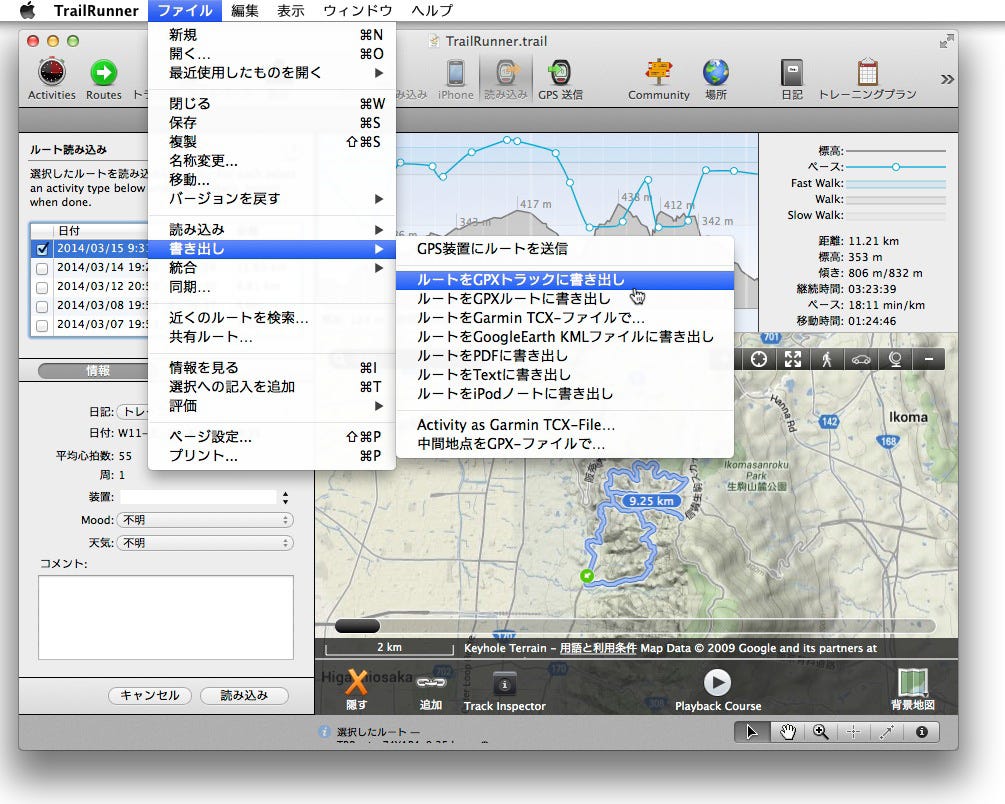Image resolution: width=1005 pixels, height=804 pixels.
Task: Show more toolbar items with the double chevron
Action: click(x=947, y=80)
